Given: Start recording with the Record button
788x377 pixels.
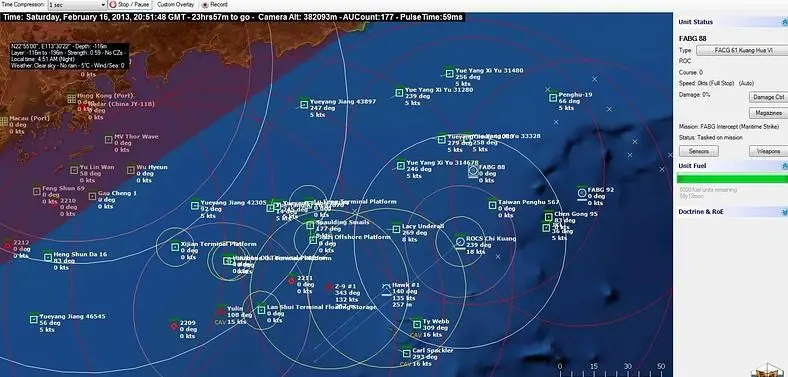Looking at the screenshot, I should [215, 5].
